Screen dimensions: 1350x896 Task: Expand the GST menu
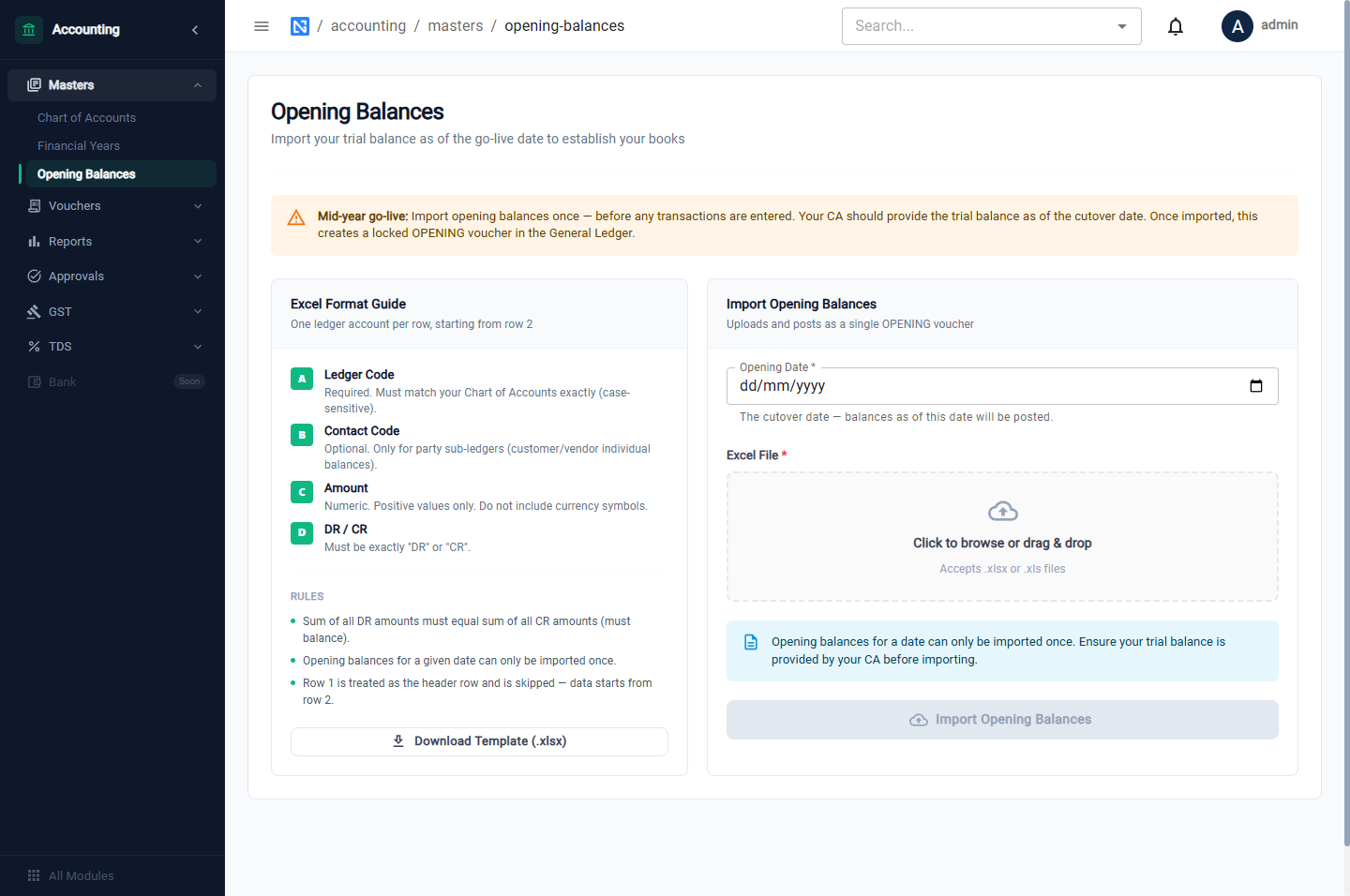(x=198, y=312)
